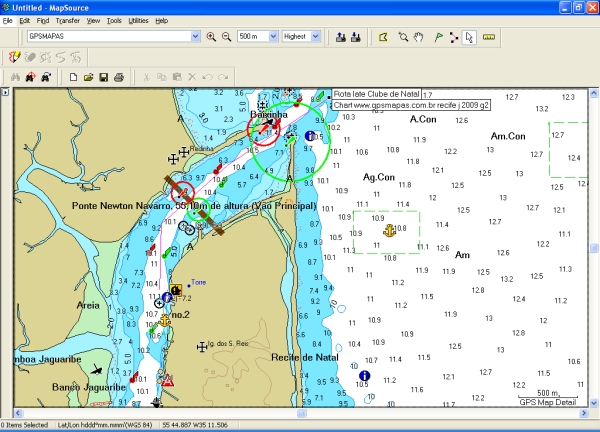Select the Route tool icon
The width and height of the screenshot is (600, 432).
pos(453,37)
